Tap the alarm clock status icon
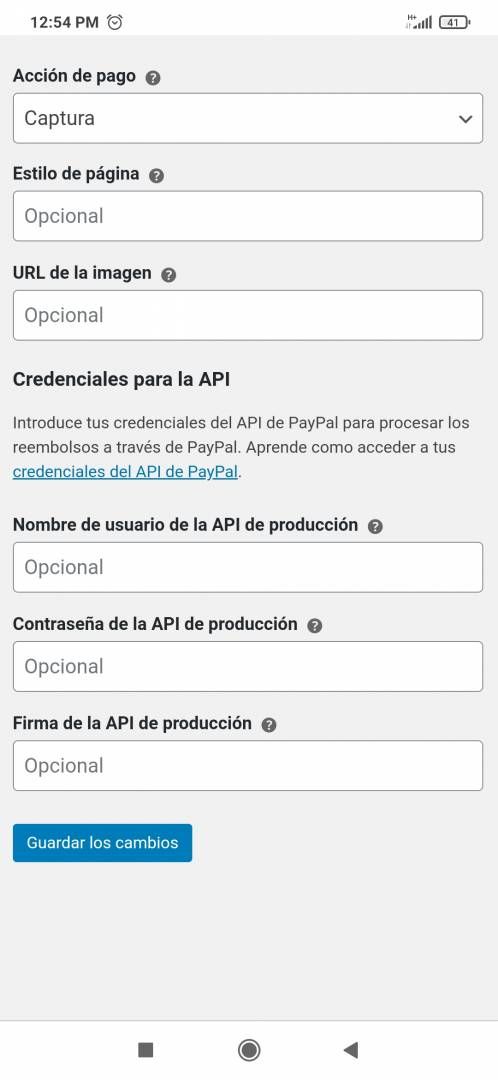 pyautogui.click(x=115, y=22)
